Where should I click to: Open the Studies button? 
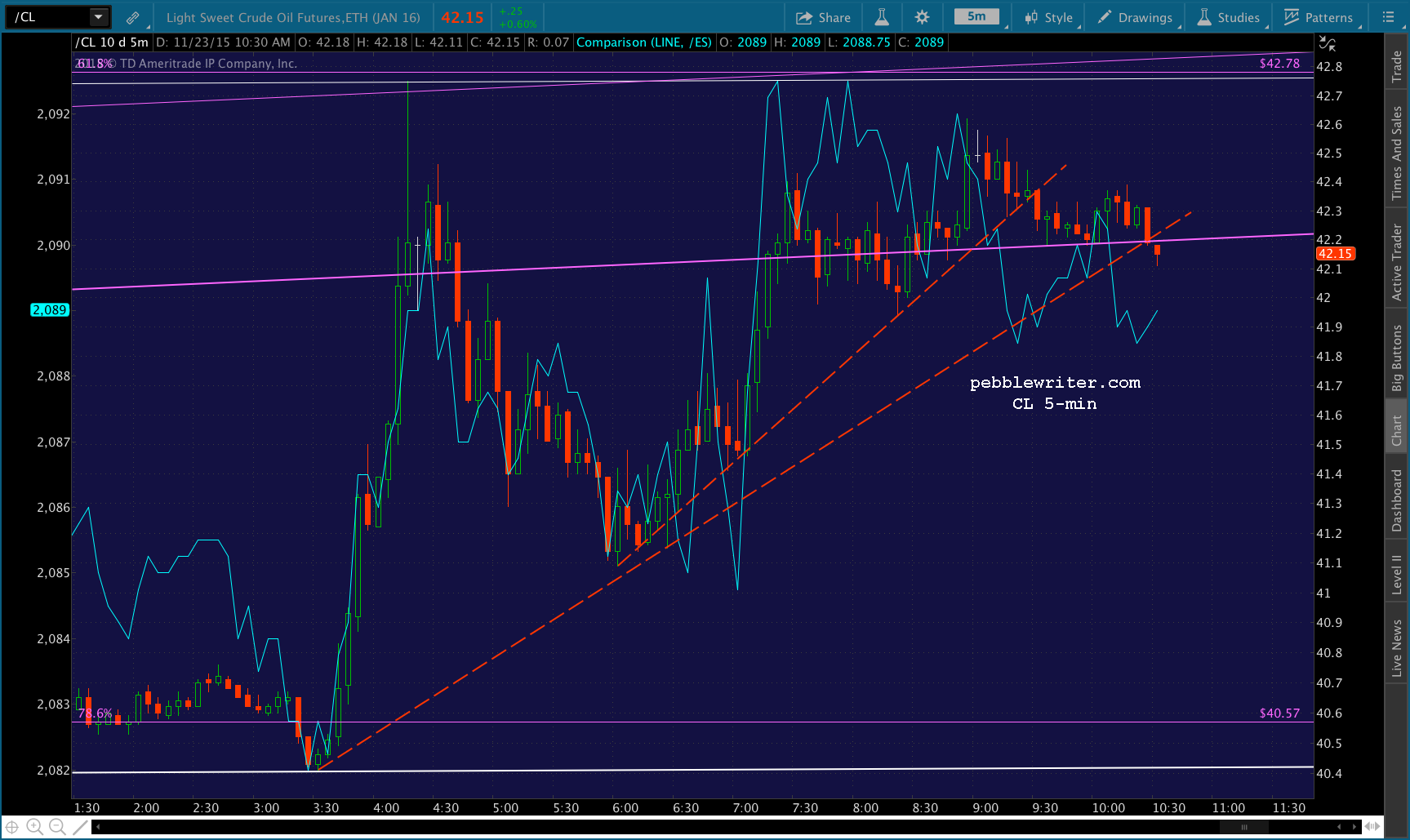click(x=1229, y=17)
